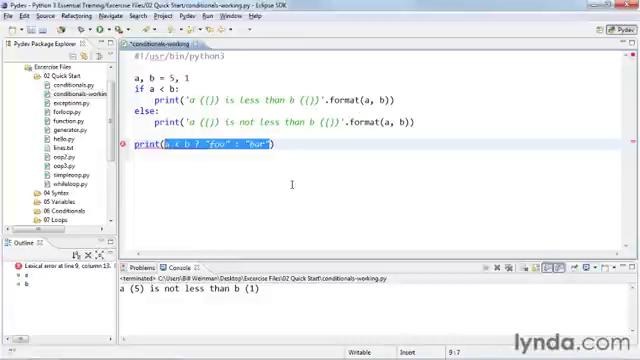The width and height of the screenshot is (640, 360).
Task: Open the External Tools dropdown arrow
Action: [128, 30]
